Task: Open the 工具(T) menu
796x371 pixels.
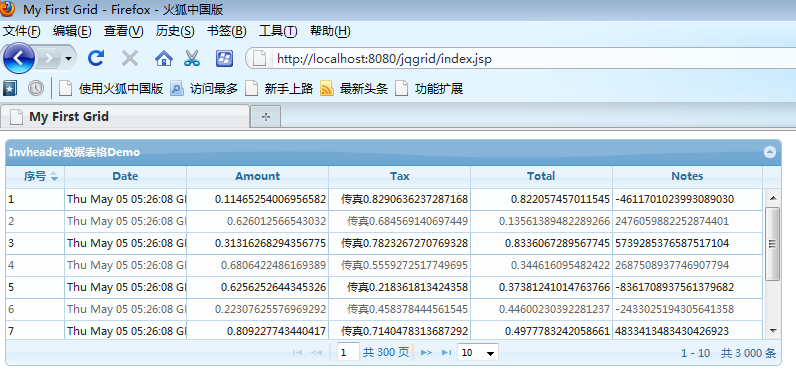Action: click(278, 31)
